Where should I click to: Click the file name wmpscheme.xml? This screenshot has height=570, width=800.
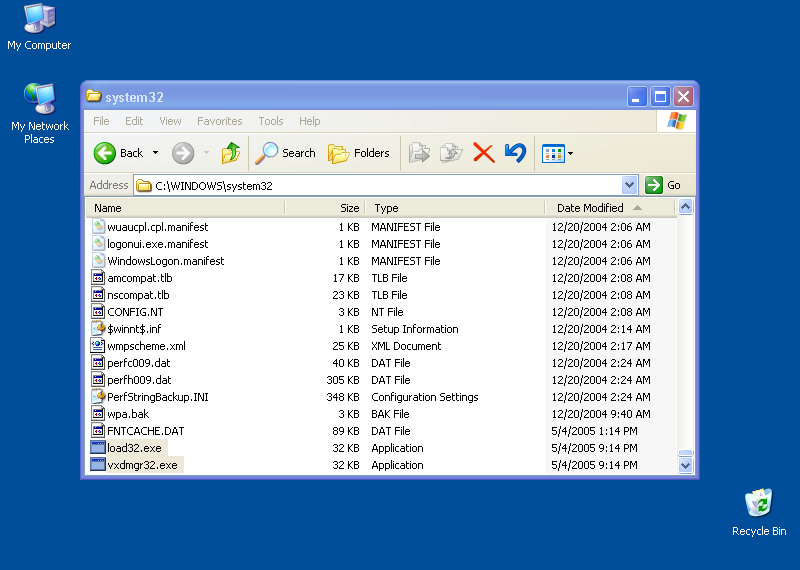coord(146,346)
